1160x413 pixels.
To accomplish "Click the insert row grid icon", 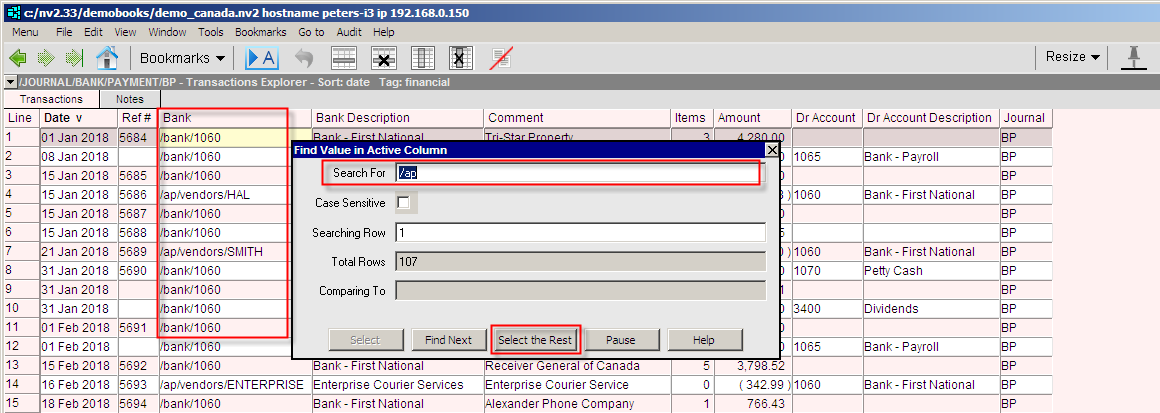I will pyautogui.click(x=344, y=58).
